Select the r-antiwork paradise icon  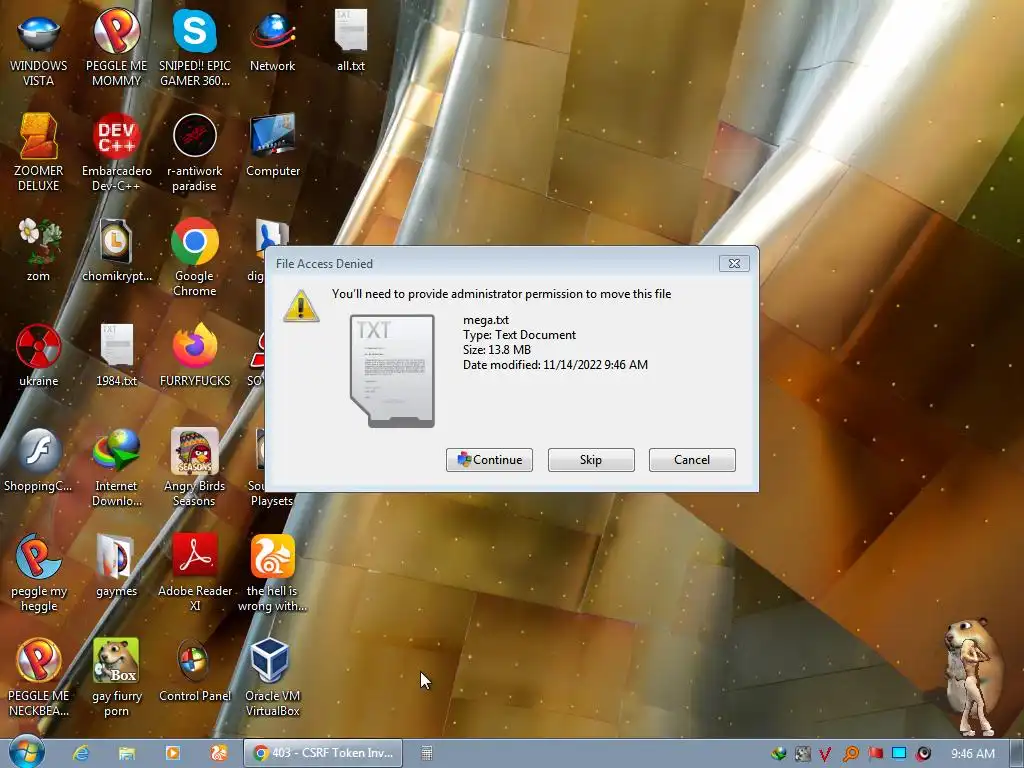coord(195,153)
